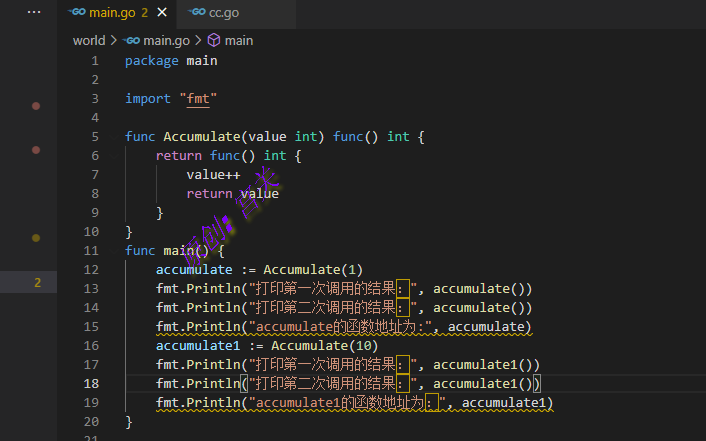The width and height of the screenshot is (706, 441).
Task: Place cursor on package main line
Action: click(171, 61)
